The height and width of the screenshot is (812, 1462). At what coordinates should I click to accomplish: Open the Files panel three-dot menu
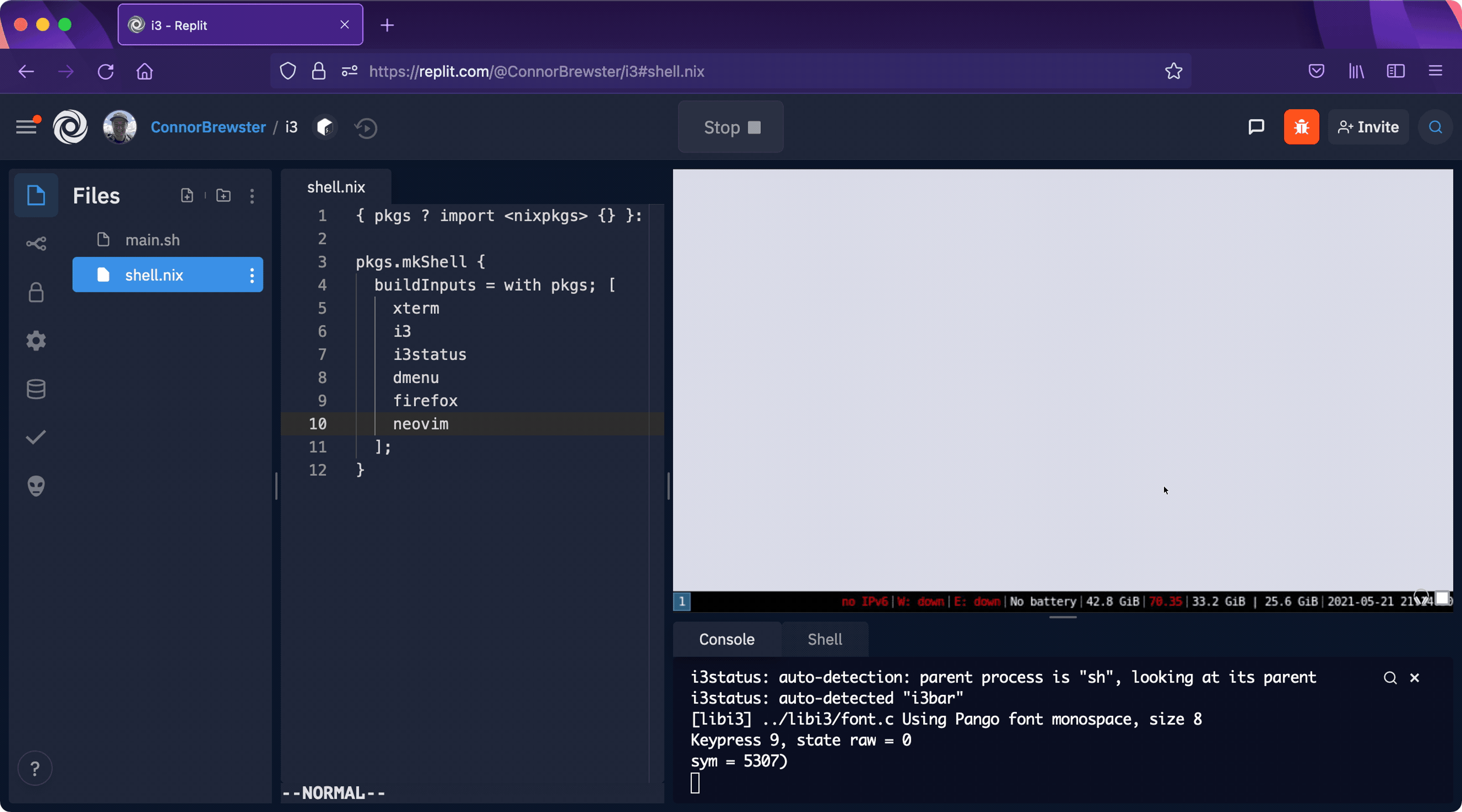coord(252,196)
